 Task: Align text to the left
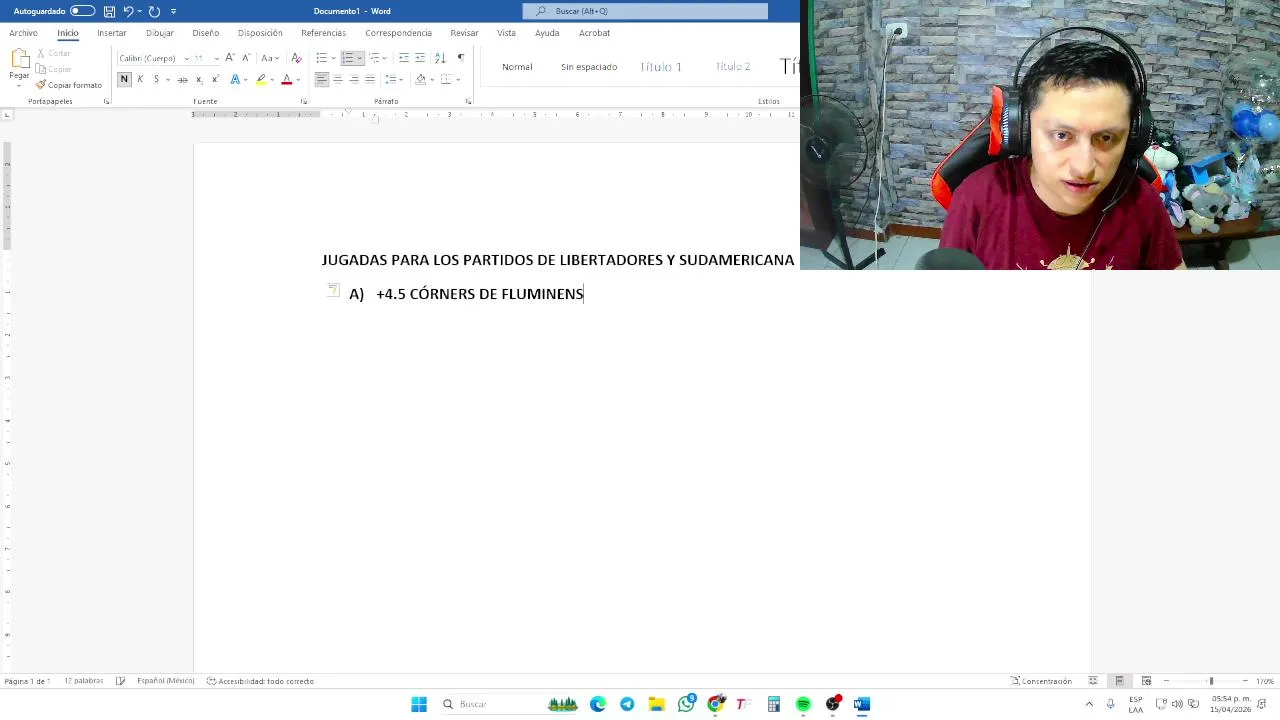[322, 79]
